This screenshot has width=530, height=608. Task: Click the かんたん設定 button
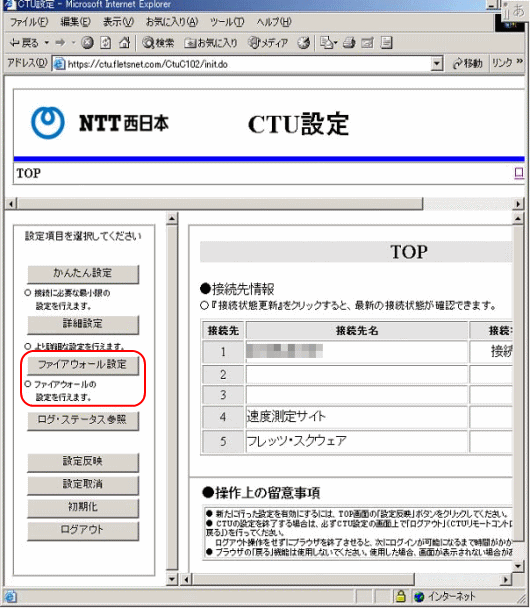tap(83, 274)
